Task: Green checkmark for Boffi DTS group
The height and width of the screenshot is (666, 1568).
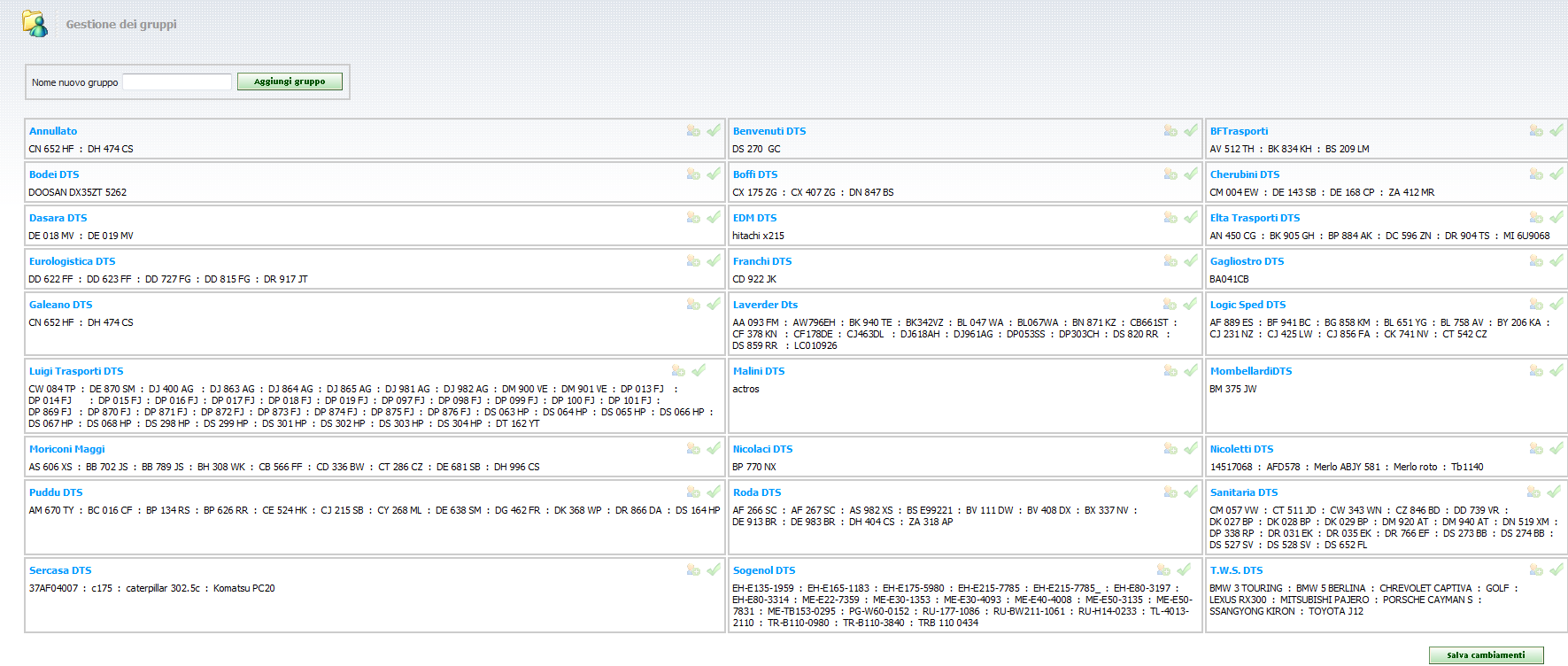Action: 1191,174
